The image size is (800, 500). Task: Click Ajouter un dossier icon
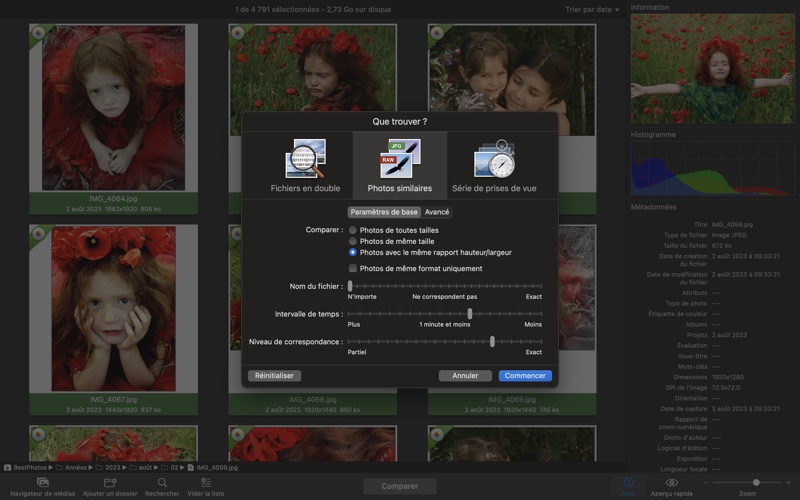coord(110,482)
